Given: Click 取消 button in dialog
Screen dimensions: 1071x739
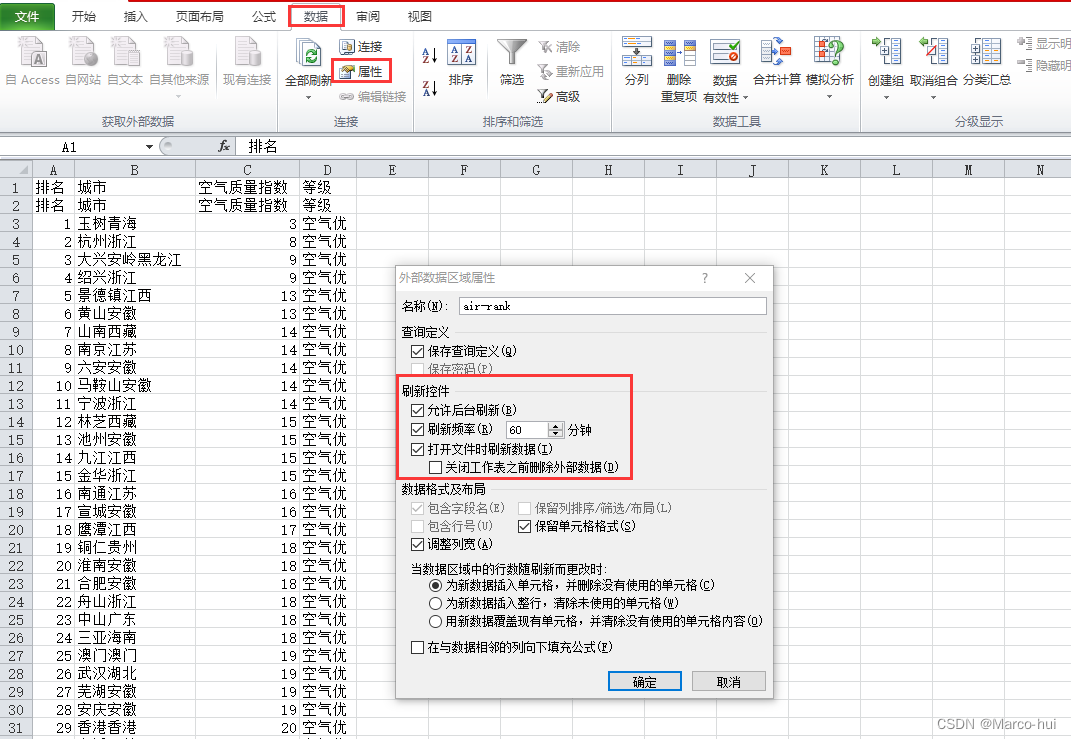Looking at the screenshot, I should coord(729,682).
